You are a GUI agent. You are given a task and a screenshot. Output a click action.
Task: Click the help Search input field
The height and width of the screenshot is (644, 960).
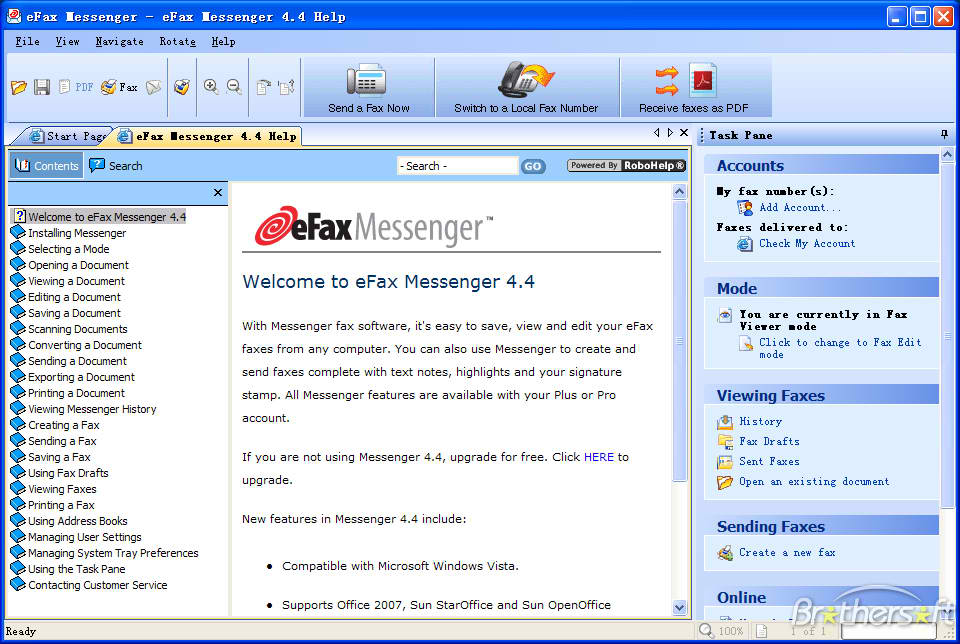coord(457,166)
